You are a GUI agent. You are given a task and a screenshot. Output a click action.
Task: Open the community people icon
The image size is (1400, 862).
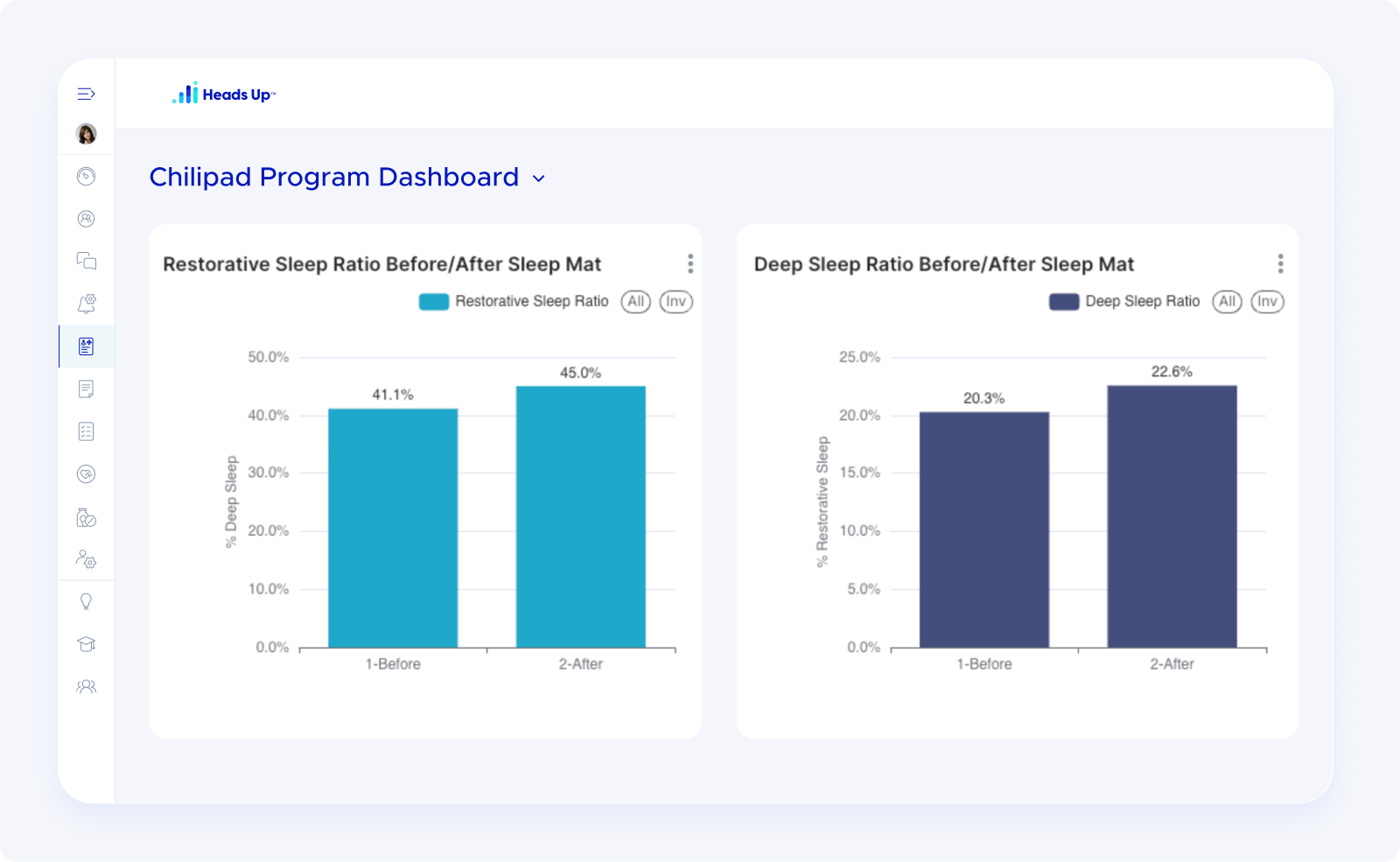pos(86,687)
